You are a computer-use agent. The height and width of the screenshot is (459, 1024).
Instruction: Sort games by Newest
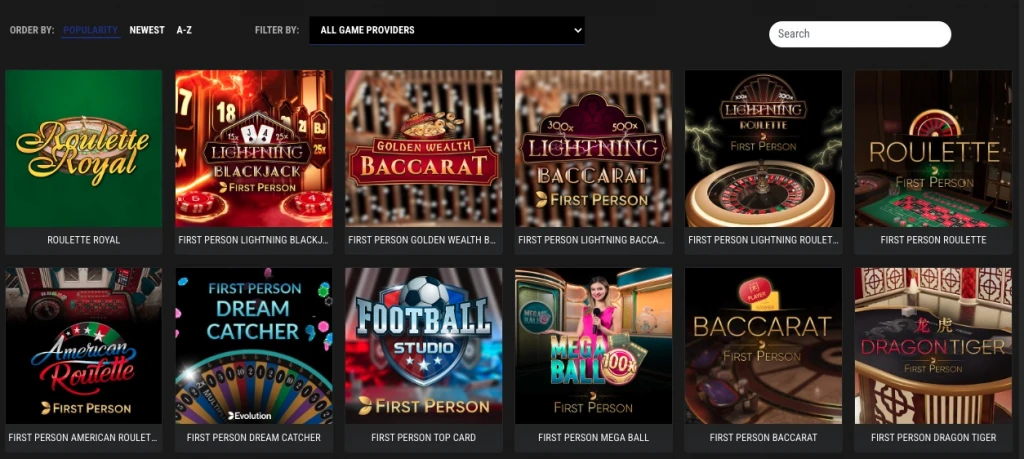147,30
